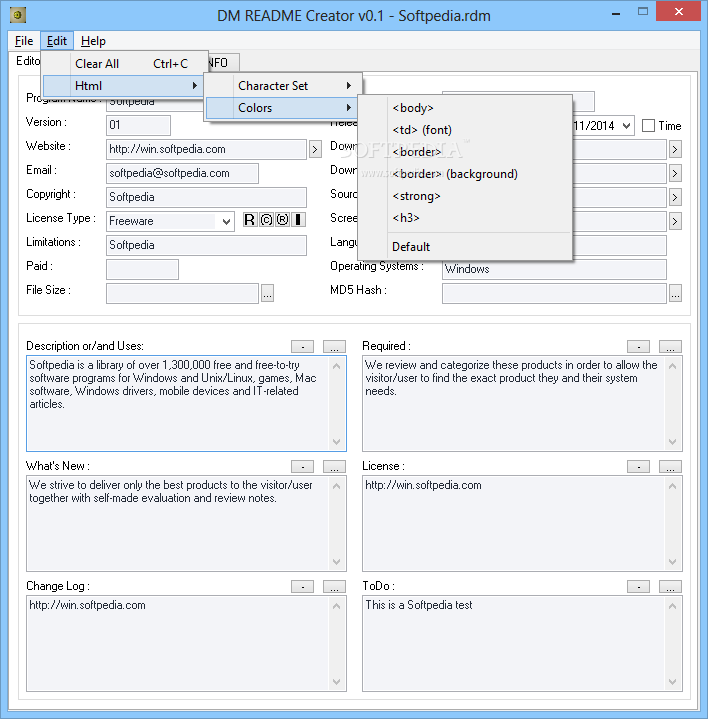The image size is (708, 719).
Task: Open ToDo editor ellipsis button
Action: [670, 586]
